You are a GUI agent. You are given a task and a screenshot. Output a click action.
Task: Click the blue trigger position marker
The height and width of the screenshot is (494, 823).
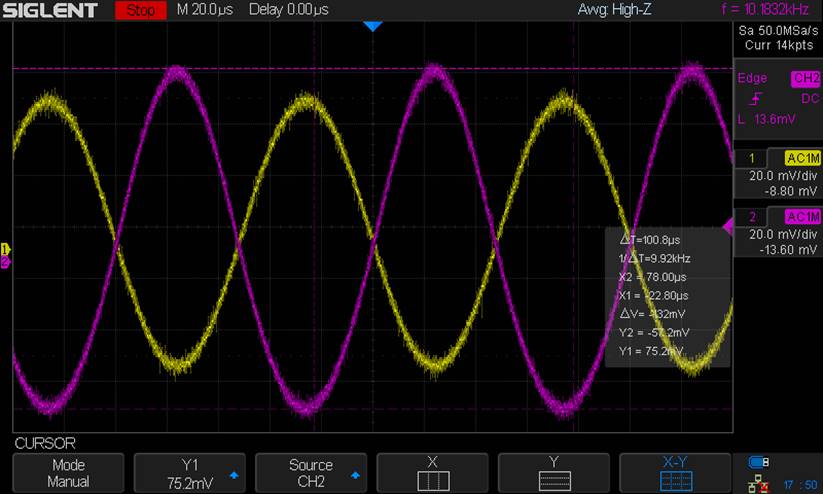[x=373, y=26]
